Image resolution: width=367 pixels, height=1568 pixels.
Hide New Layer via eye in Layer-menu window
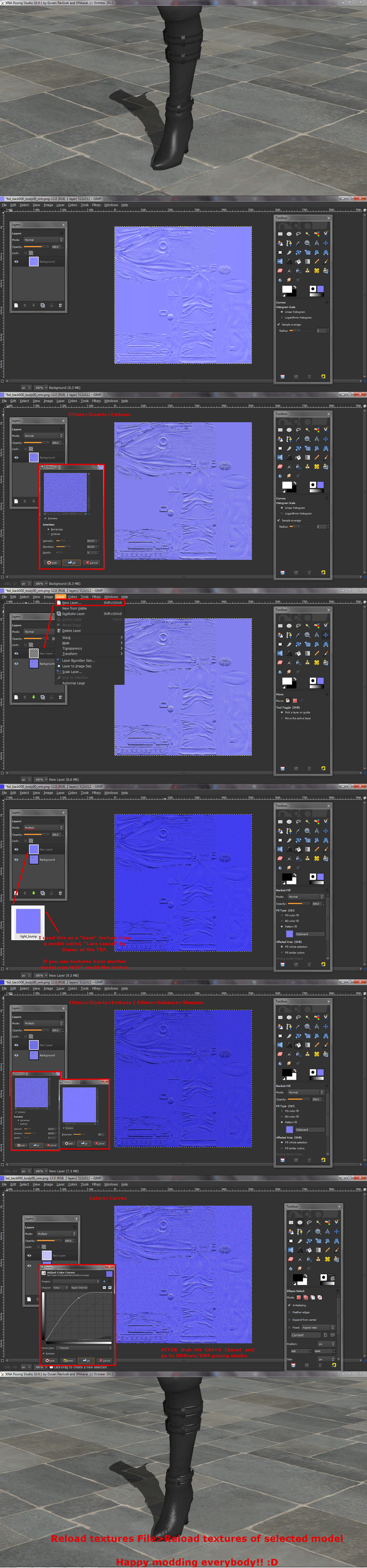click(16, 654)
